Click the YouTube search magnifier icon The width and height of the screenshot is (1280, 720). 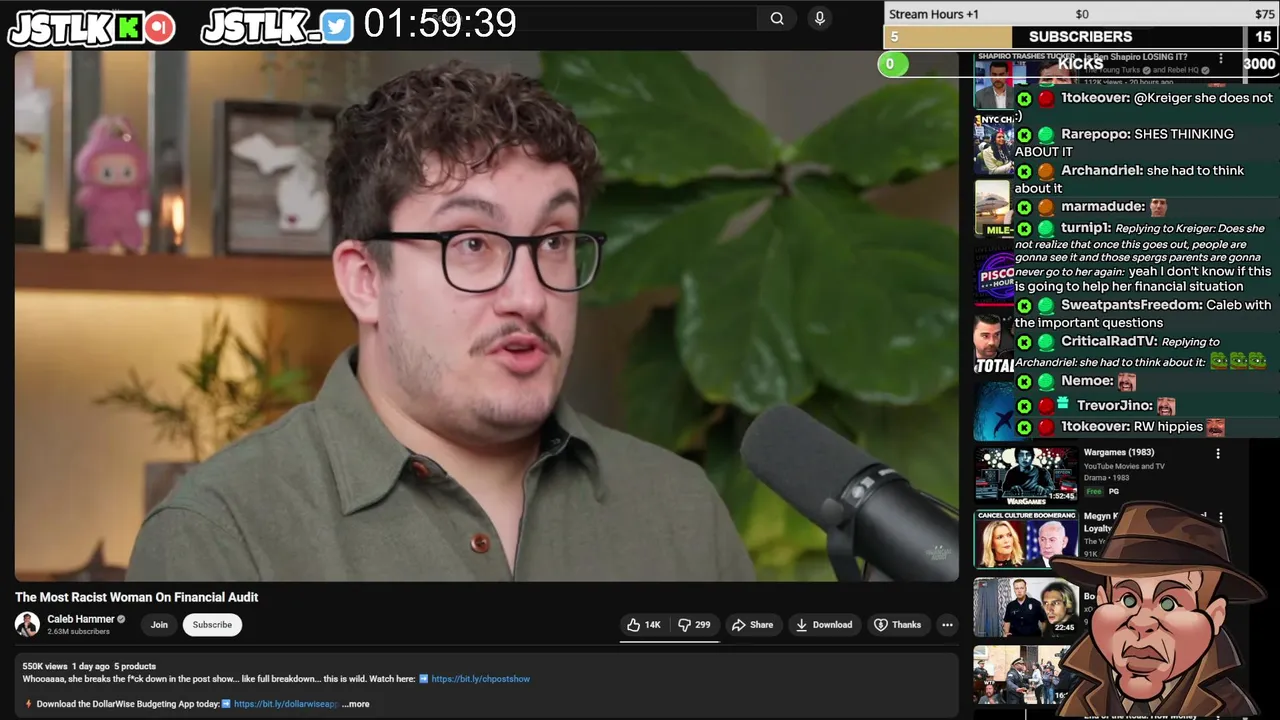tap(777, 18)
